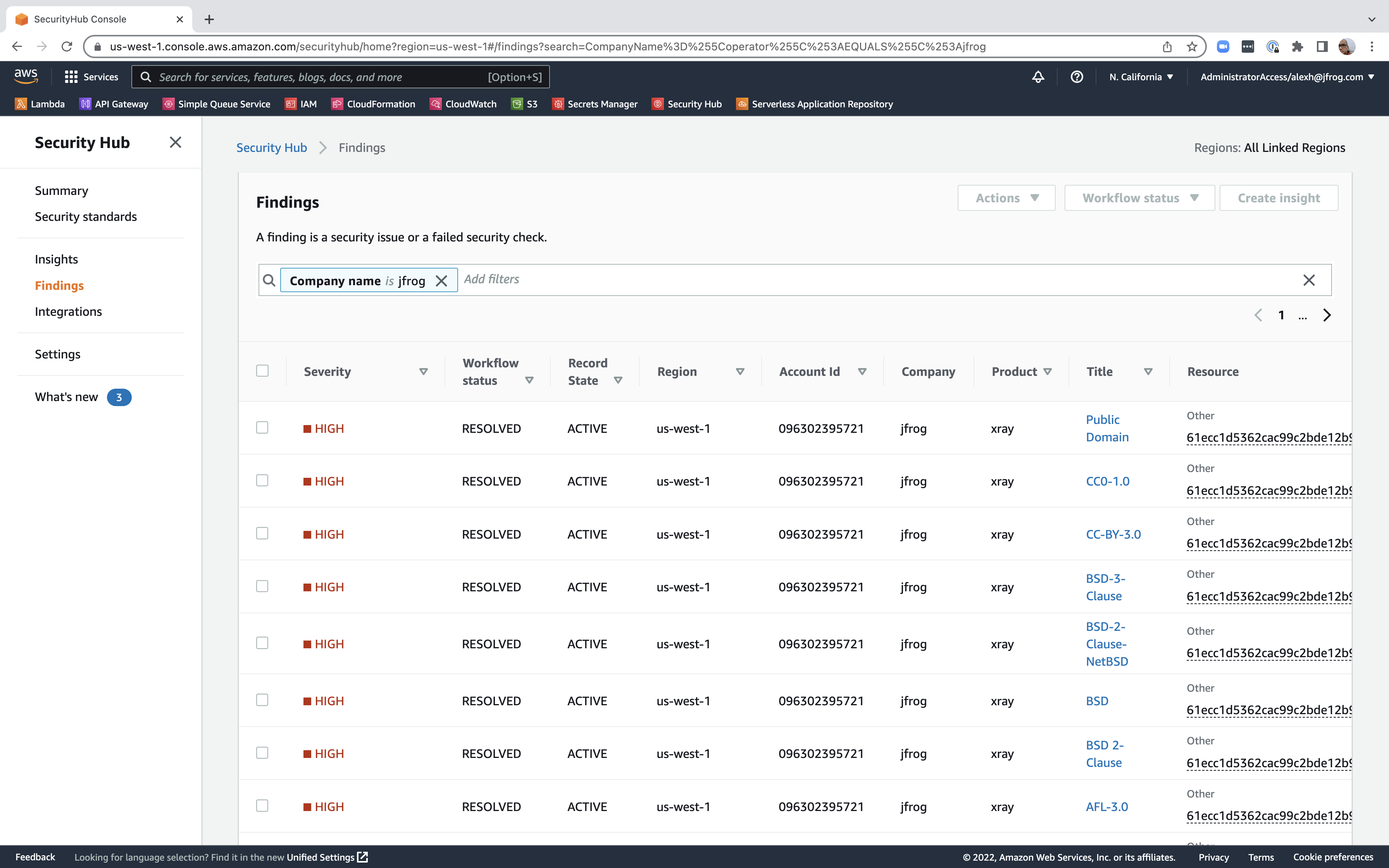Open the AdministratorAccess account menu
1389x868 pixels.
1287,77
